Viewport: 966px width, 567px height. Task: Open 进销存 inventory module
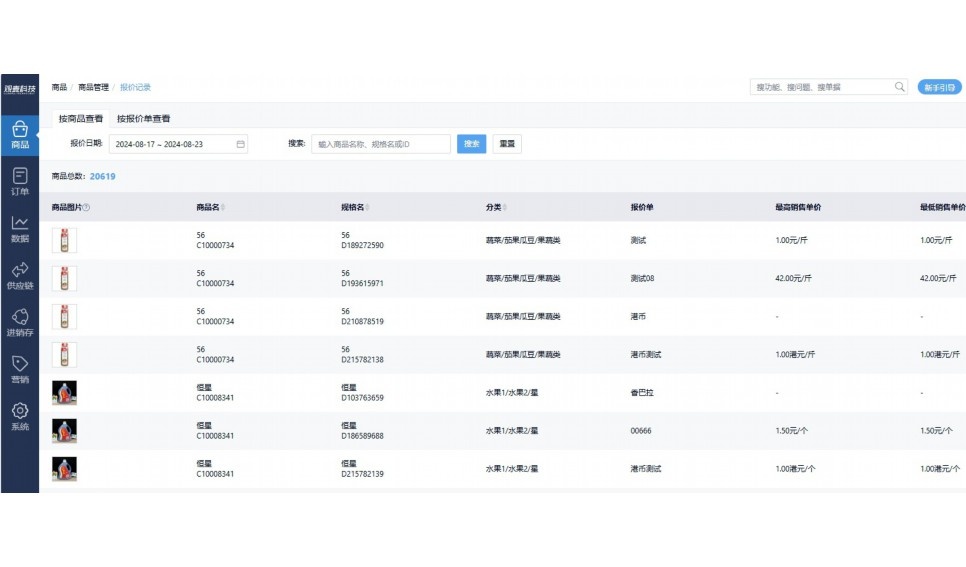19,323
